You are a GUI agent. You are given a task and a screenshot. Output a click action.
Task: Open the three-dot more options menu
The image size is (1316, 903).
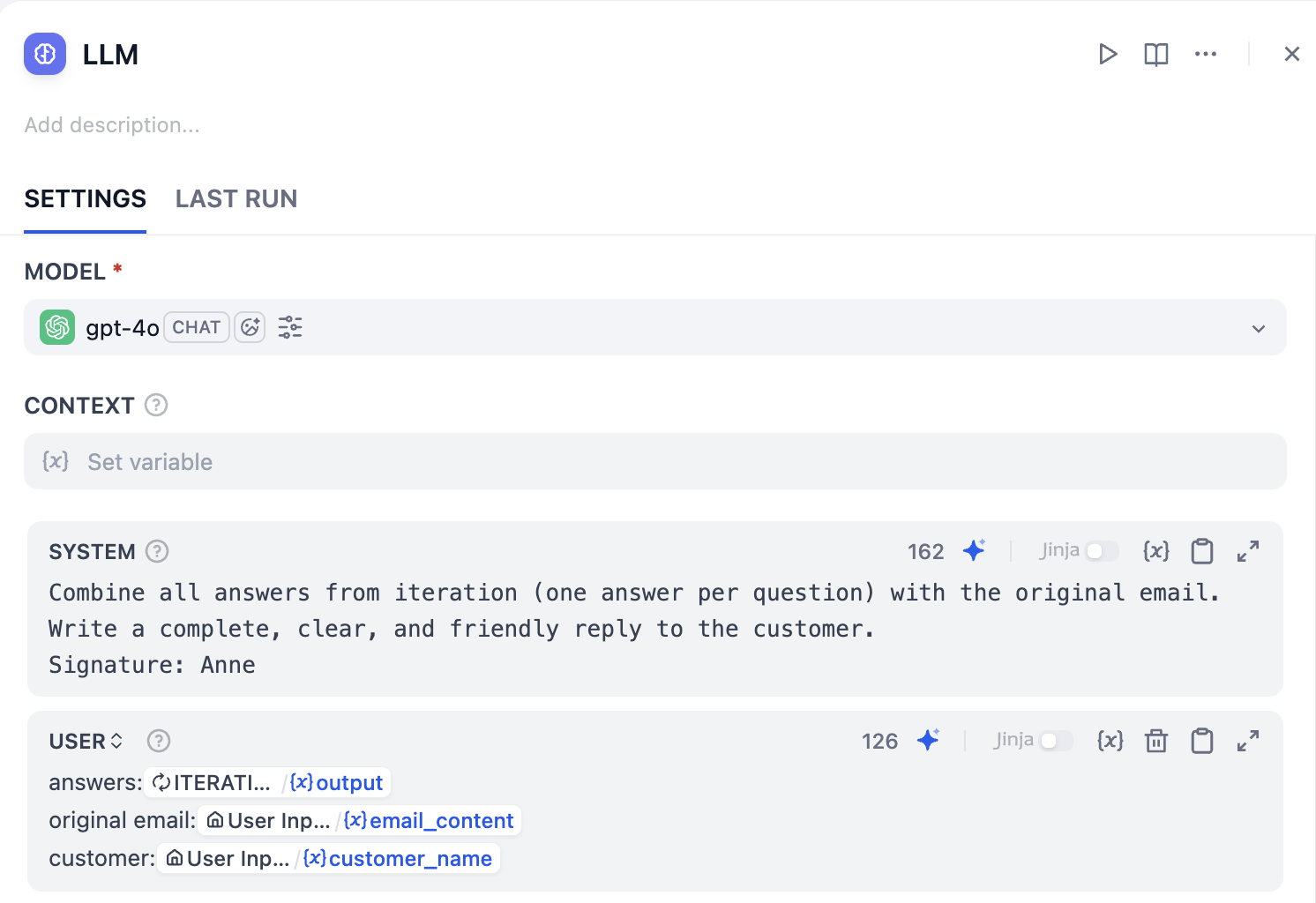[x=1205, y=55]
